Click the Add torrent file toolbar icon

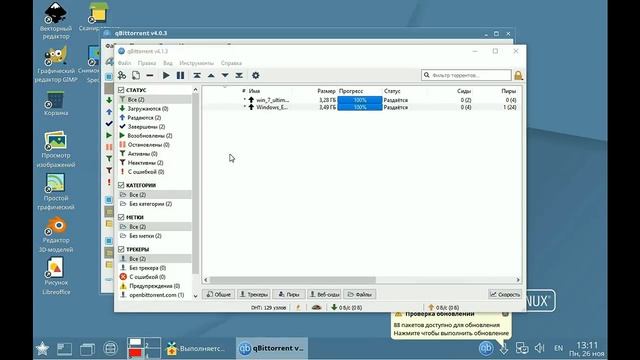tap(136, 75)
